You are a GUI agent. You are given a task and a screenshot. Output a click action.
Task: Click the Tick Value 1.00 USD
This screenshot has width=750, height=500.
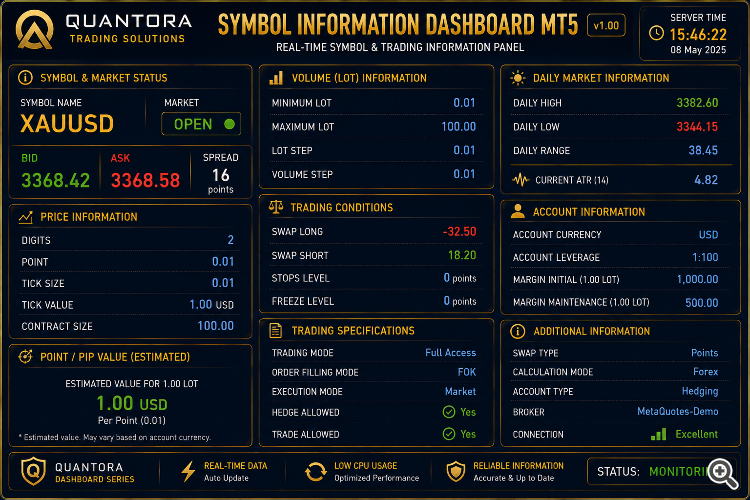pyautogui.click(x=211, y=305)
